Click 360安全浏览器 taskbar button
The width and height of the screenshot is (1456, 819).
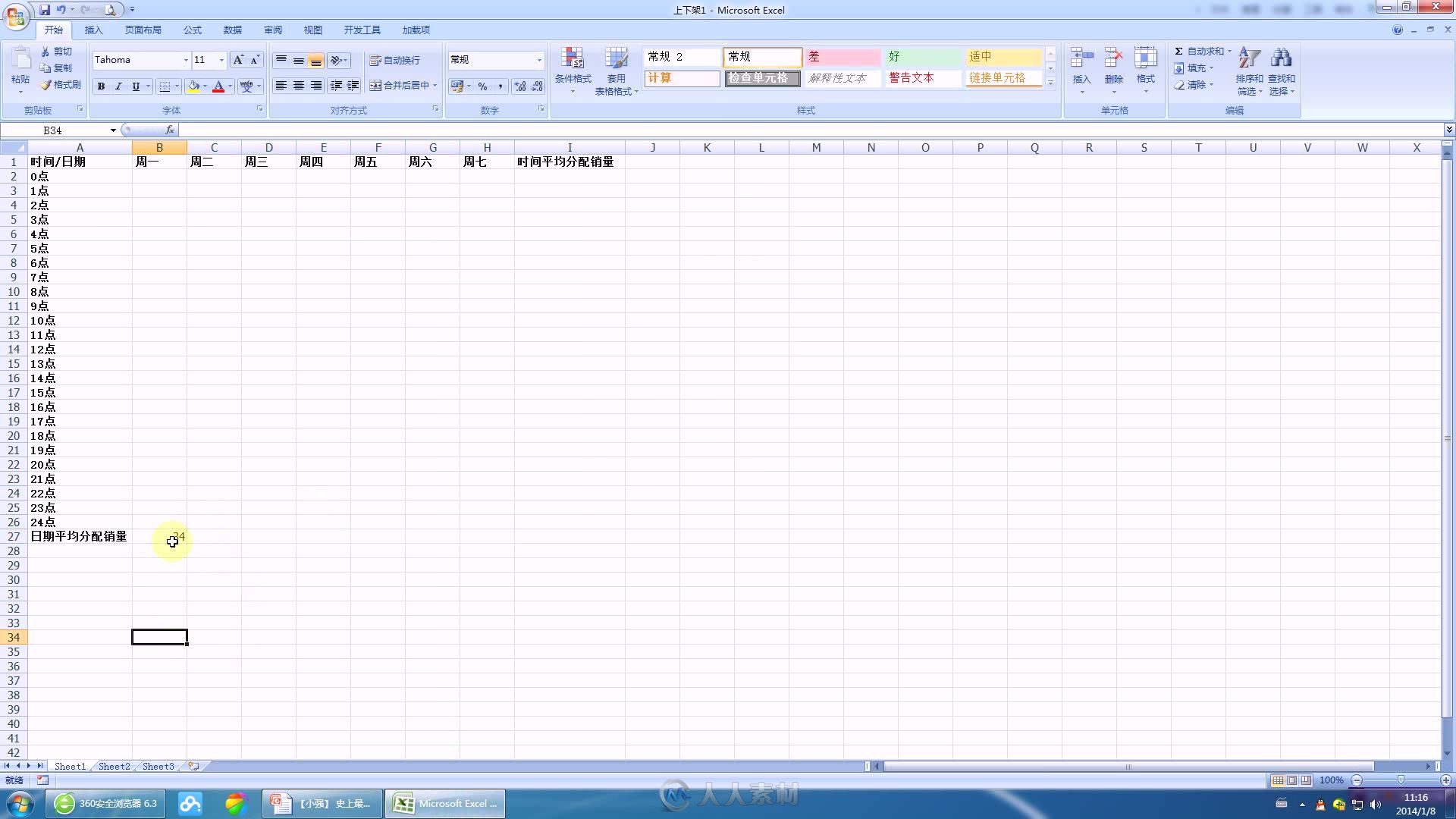[106, 804]
